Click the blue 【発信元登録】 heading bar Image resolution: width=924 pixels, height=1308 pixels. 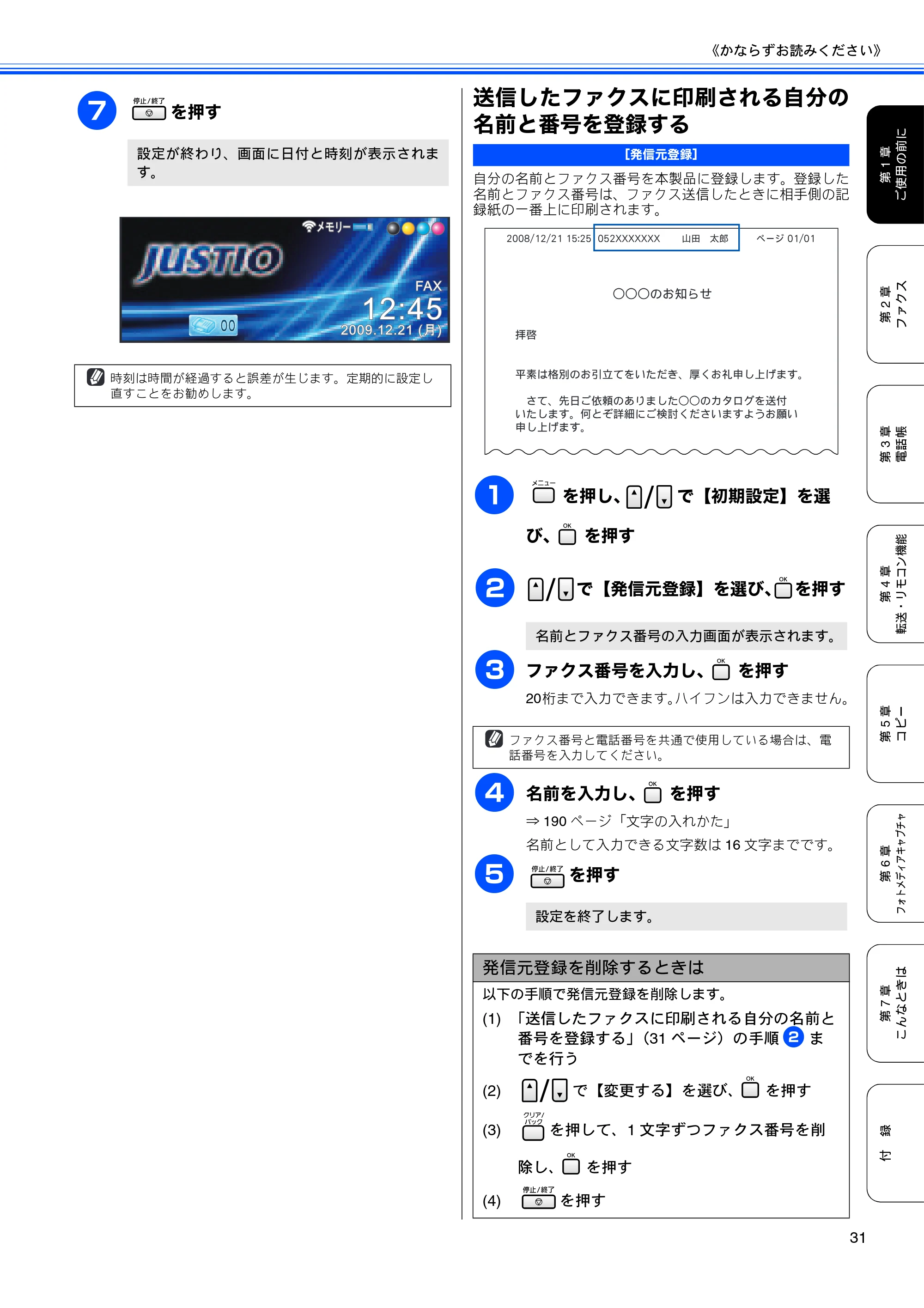coord(661,154)
